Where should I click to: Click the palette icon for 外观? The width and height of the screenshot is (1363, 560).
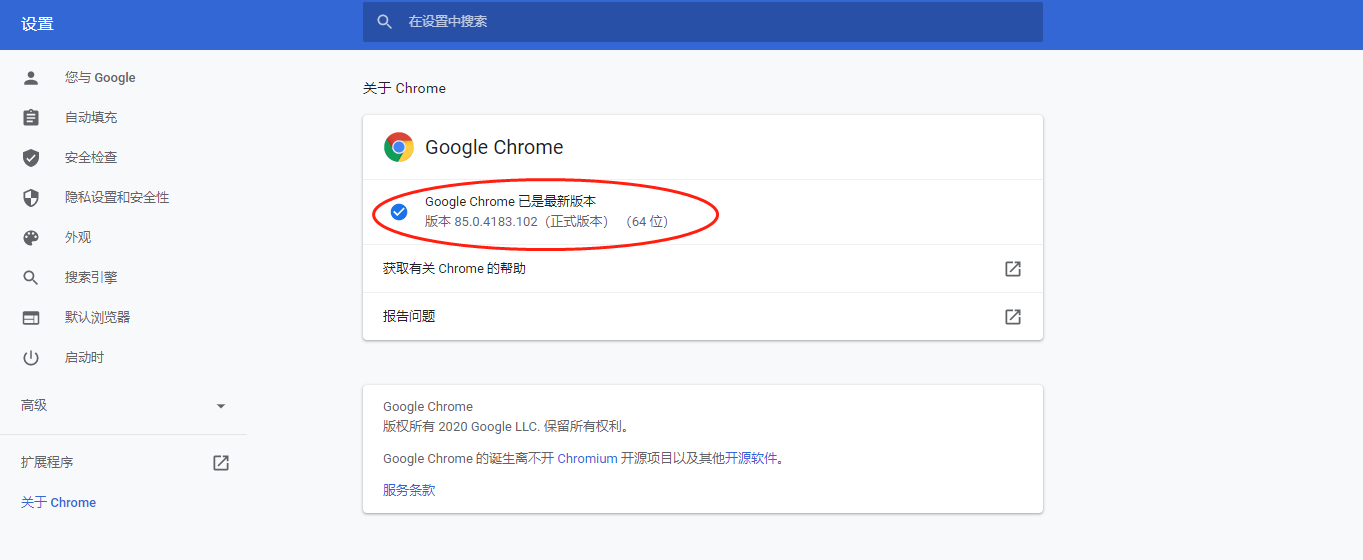point(31,237)
